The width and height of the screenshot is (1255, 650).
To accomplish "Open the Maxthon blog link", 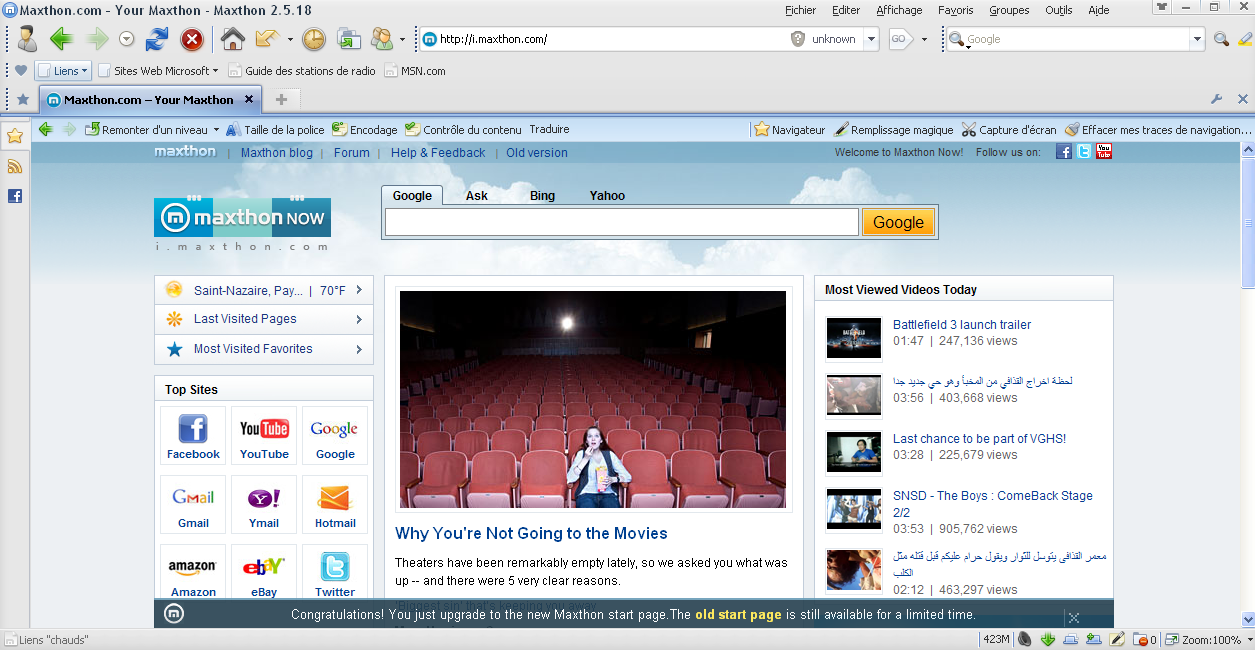I will coord(277,153).
